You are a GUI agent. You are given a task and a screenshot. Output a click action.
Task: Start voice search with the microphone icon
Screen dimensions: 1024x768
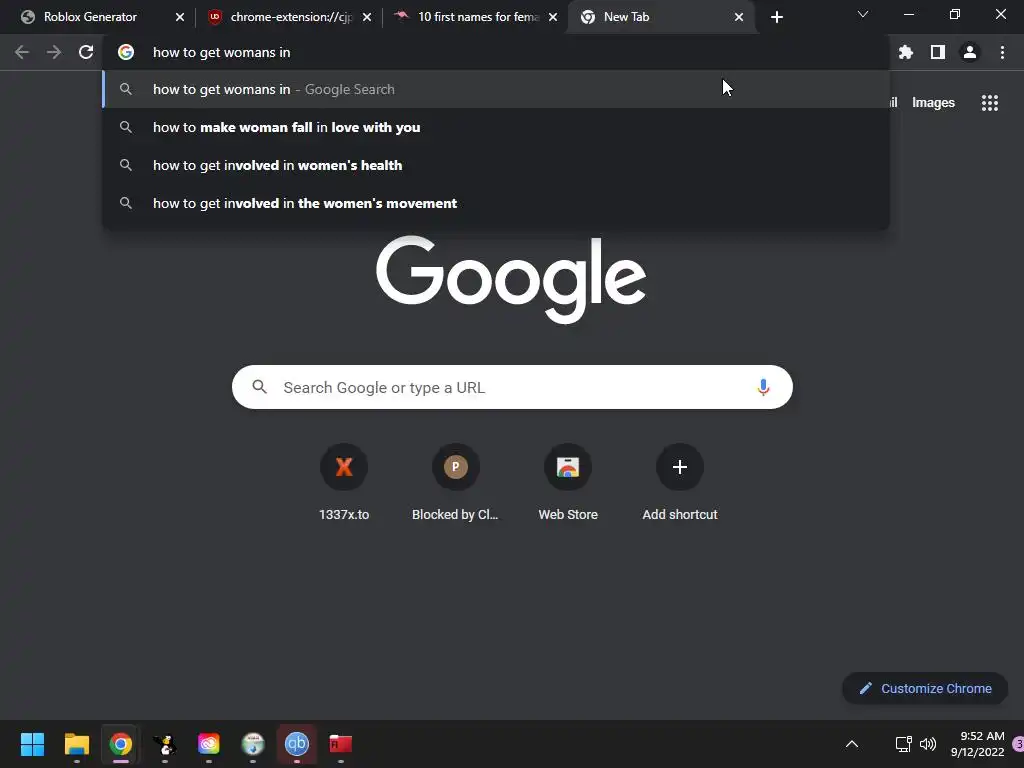click(x=763, y=387)
